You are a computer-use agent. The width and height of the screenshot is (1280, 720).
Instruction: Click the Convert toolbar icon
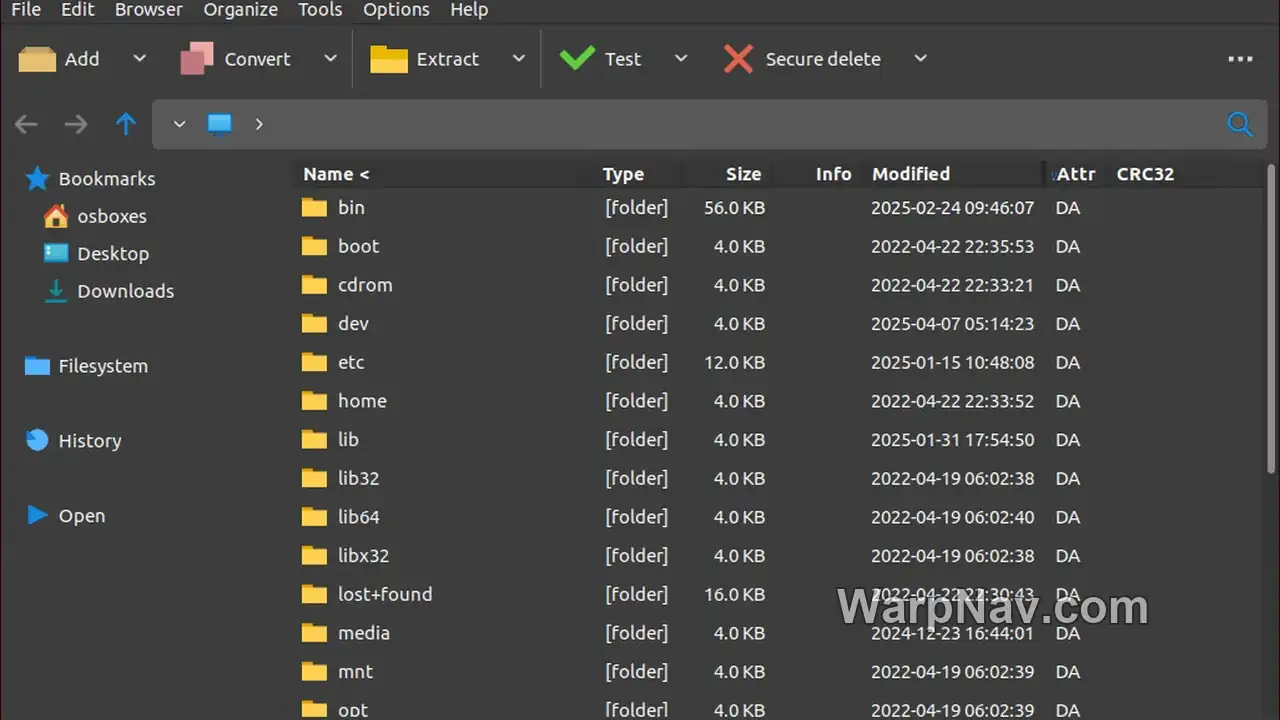click(x=197, y=59)
